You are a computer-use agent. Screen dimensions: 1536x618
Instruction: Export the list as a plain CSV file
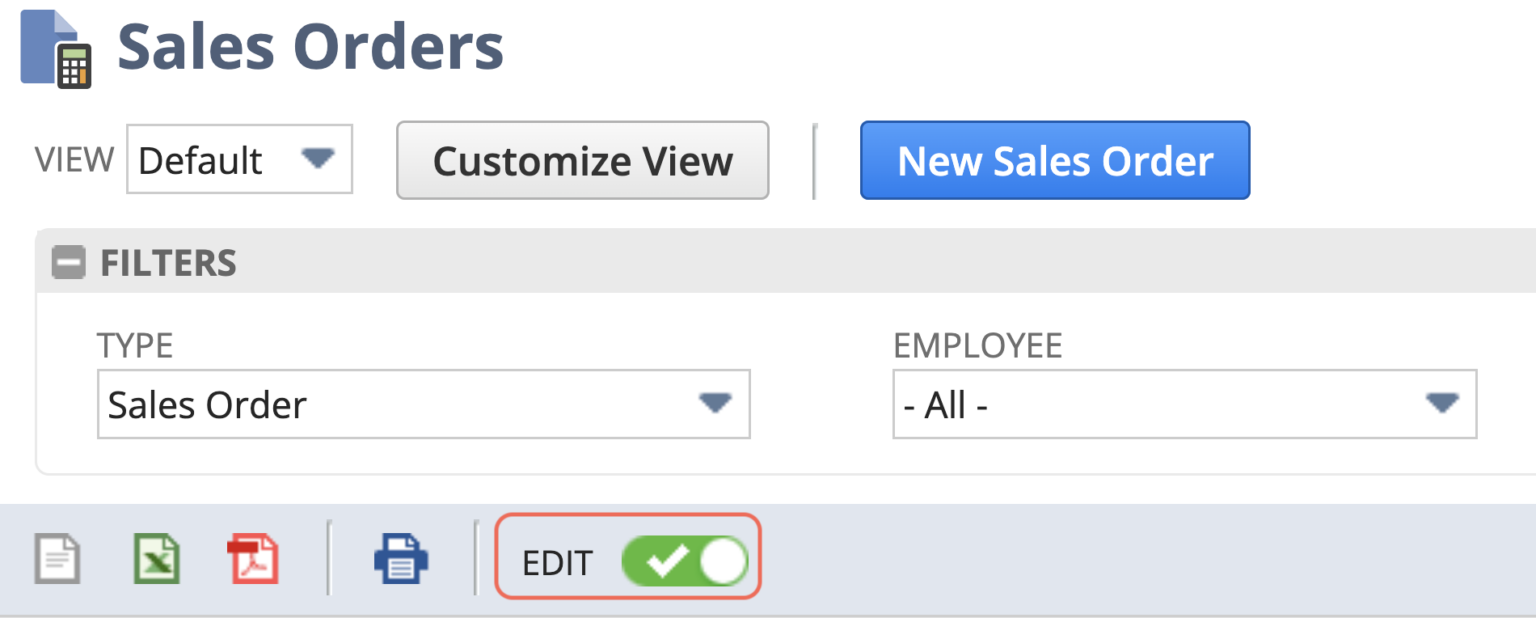(x=57, y=559)
